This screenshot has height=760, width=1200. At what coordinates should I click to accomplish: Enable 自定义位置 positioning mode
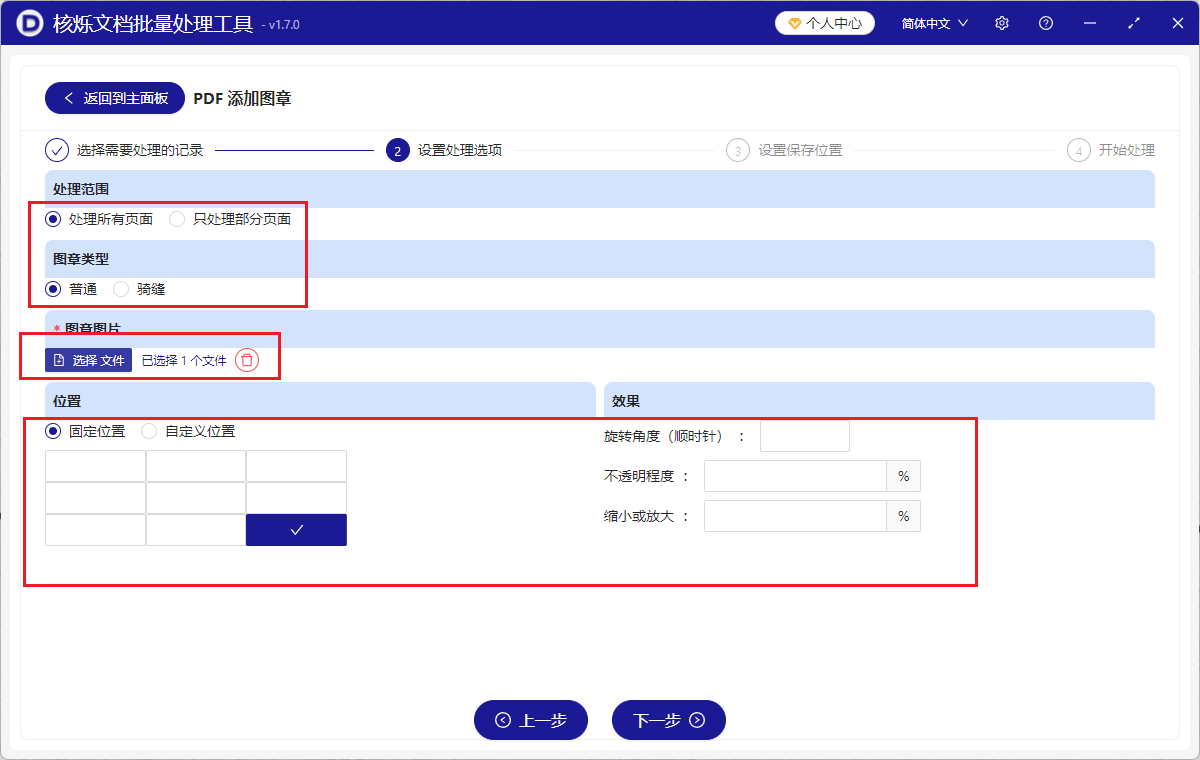(x=148, y=431)
